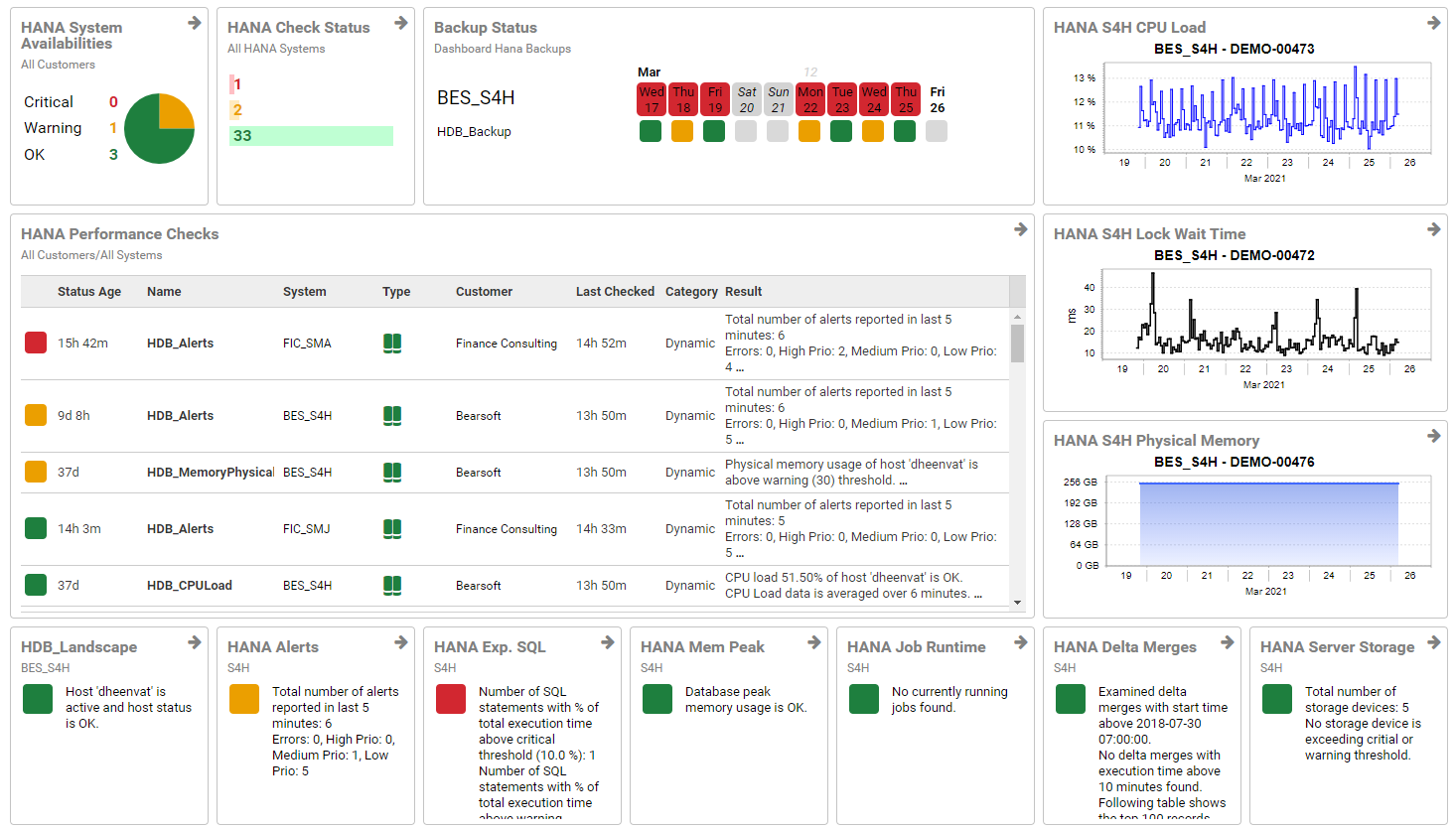Screen dimensions: 1456x830
Task: Click the green status icon on HDB_Landscape tile
Action: (37, 699)
